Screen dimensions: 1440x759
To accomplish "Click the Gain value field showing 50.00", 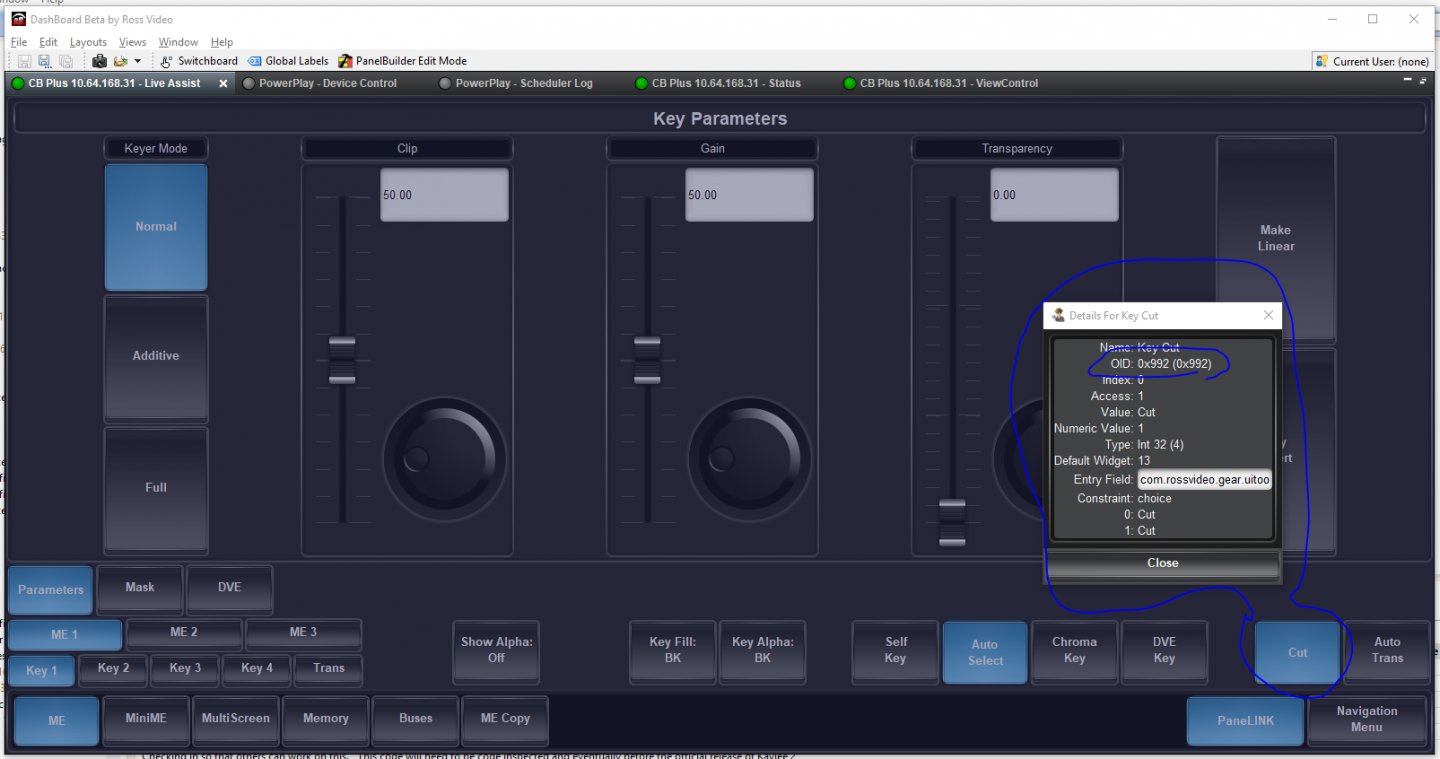I will pyautogui.click(x=749, y=195).
